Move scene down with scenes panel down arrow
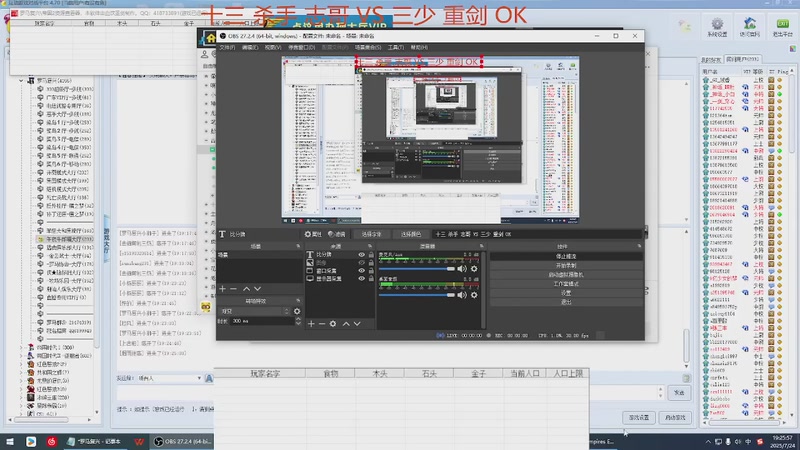800x450 pixels. point(258,289)
